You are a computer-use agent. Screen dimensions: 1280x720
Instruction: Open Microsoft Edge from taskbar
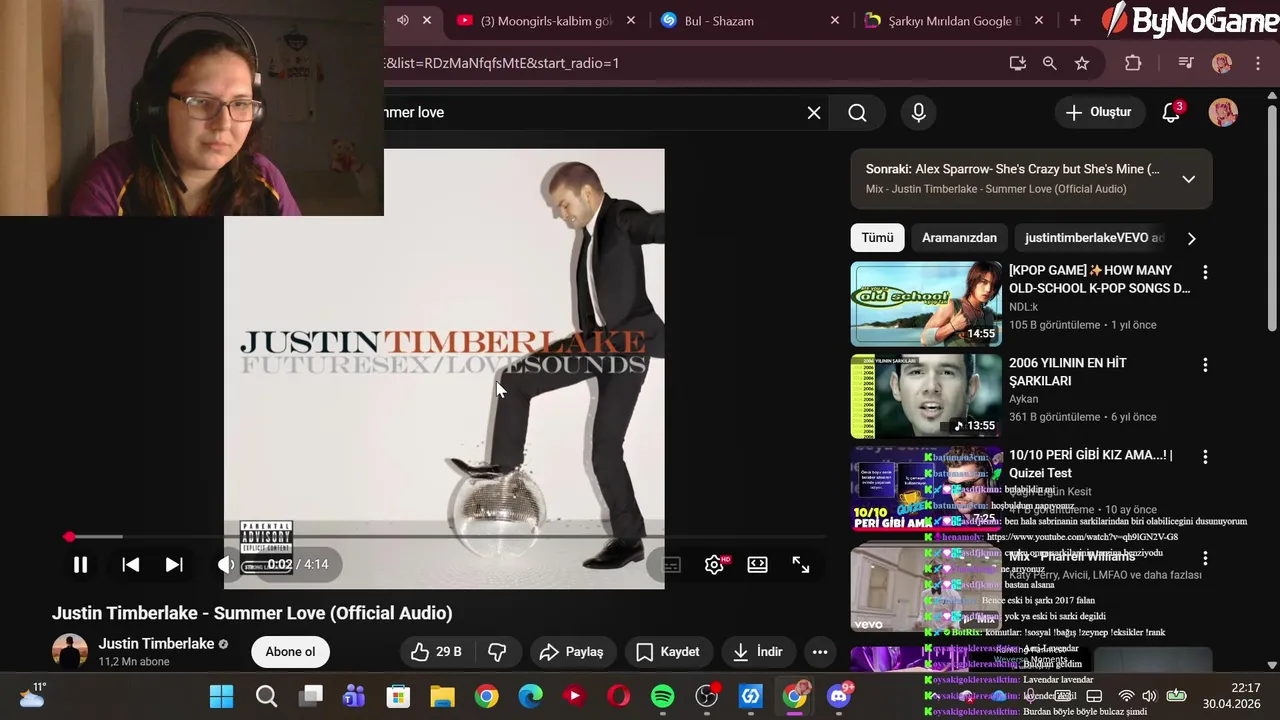pyautogui.click(x=530, y=696)
